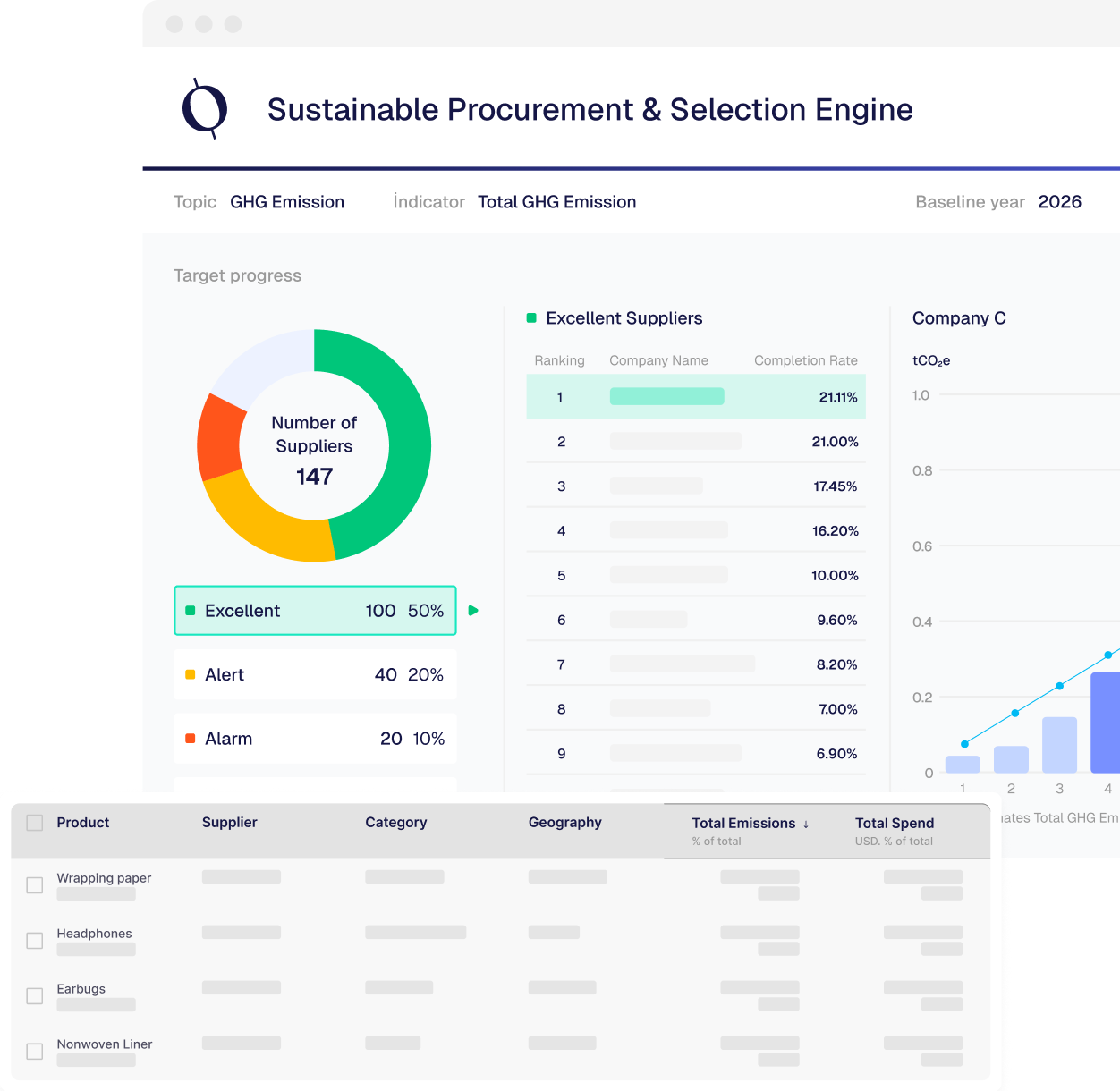This screenshot has width=1120, height=1091.
Task: Click the green square icon next to Excellent
Action: coord(191,609)
